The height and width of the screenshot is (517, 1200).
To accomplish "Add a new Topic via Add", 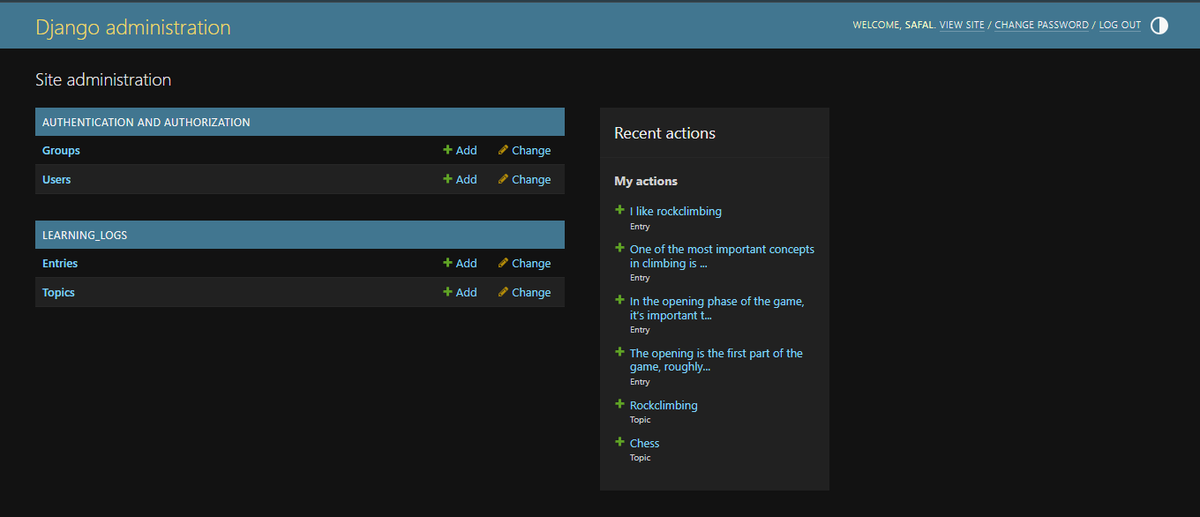I will tap(460, 292).
